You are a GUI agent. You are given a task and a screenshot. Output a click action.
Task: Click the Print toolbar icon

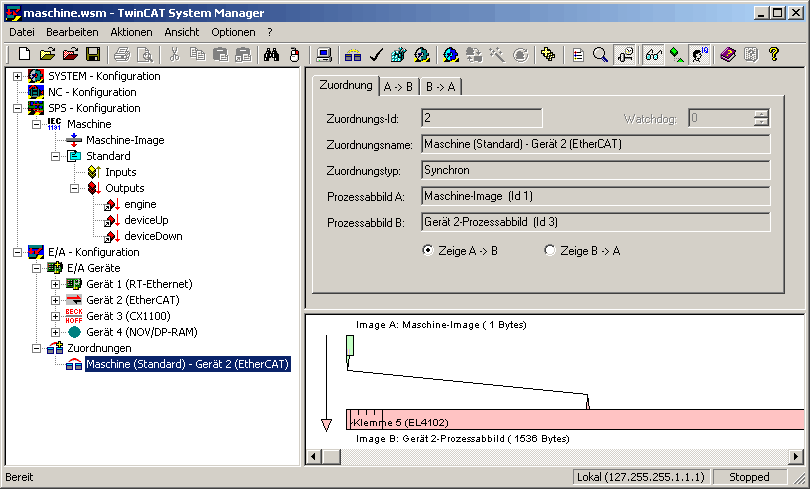click(x=122, y=54)
